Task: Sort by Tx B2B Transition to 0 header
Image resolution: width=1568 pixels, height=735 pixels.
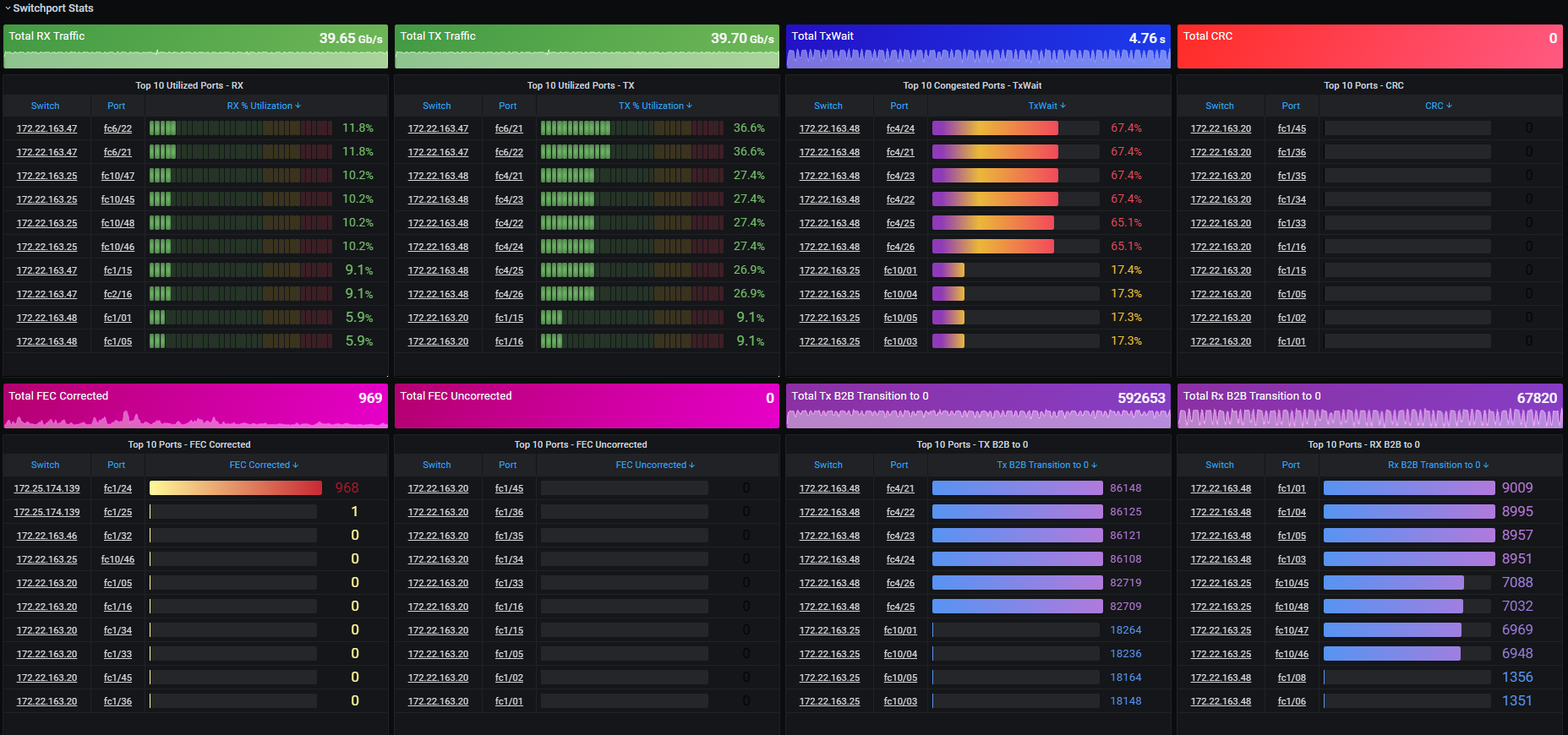Action: click(1046, 465)
